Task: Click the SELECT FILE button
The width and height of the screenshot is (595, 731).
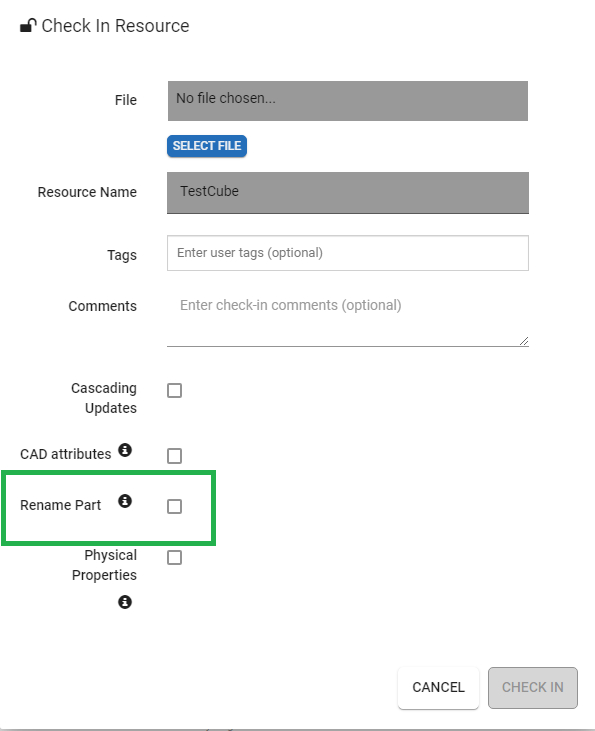Action: pyautogui.click(x=207, y=146)
